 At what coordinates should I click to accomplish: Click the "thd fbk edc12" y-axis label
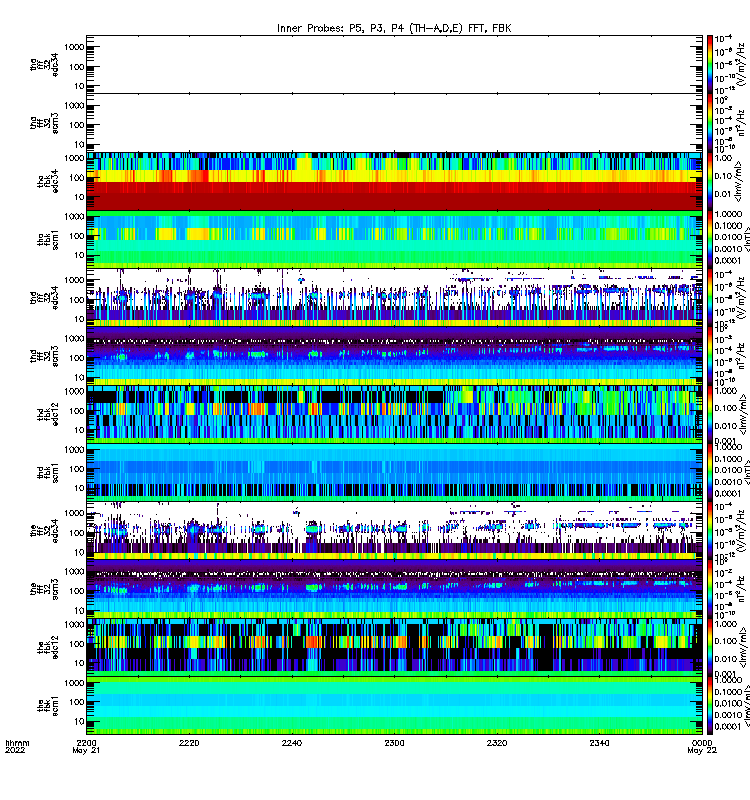(x=47, y=414)
